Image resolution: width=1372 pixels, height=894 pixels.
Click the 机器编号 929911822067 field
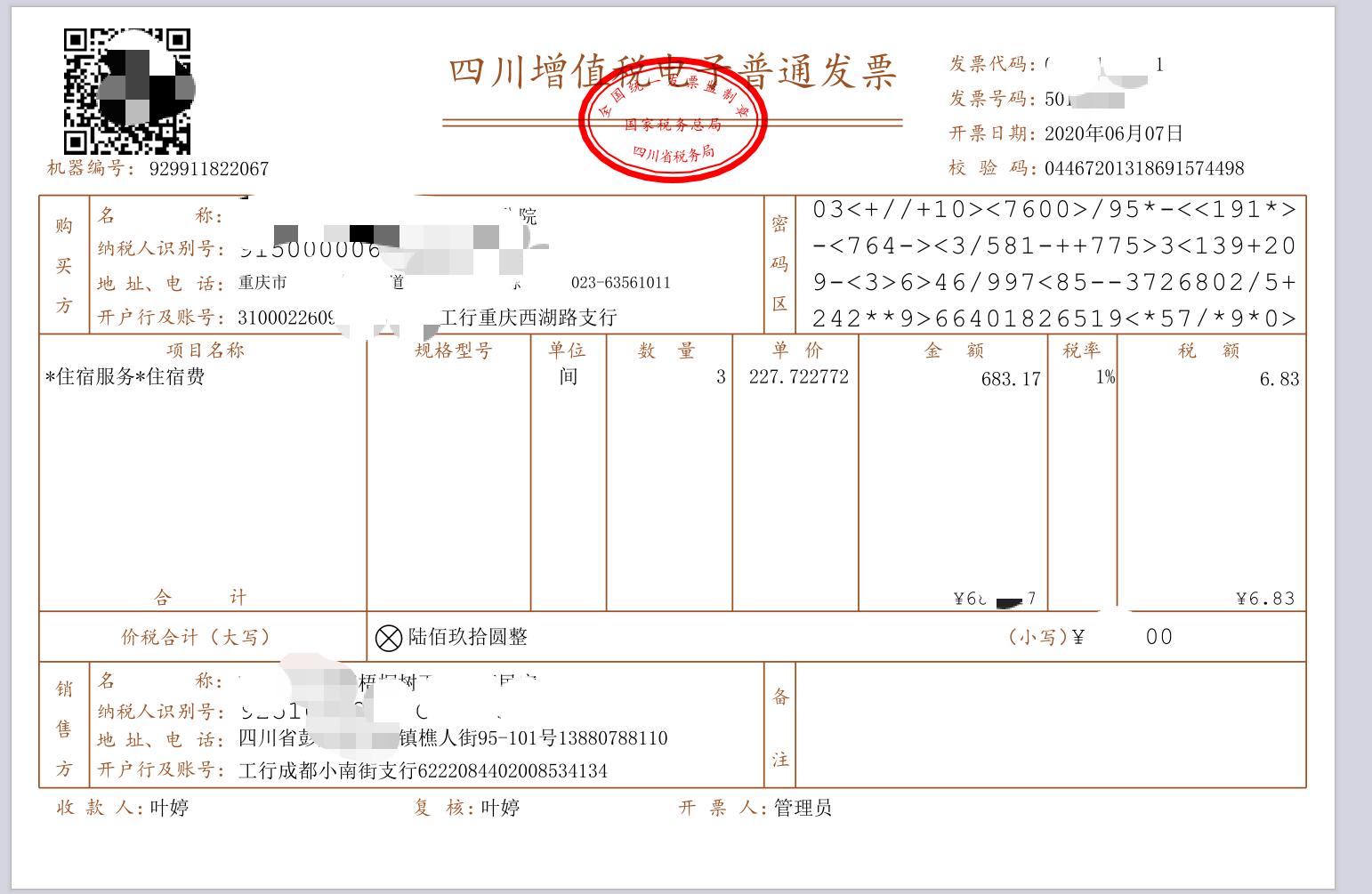156,167
